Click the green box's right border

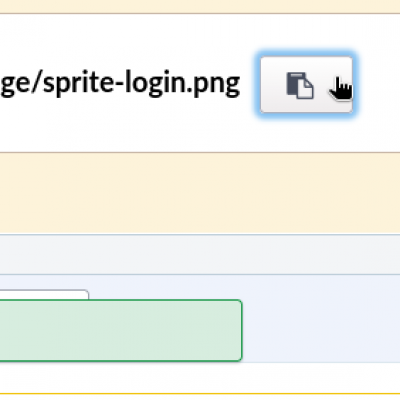tap(241, 330)
